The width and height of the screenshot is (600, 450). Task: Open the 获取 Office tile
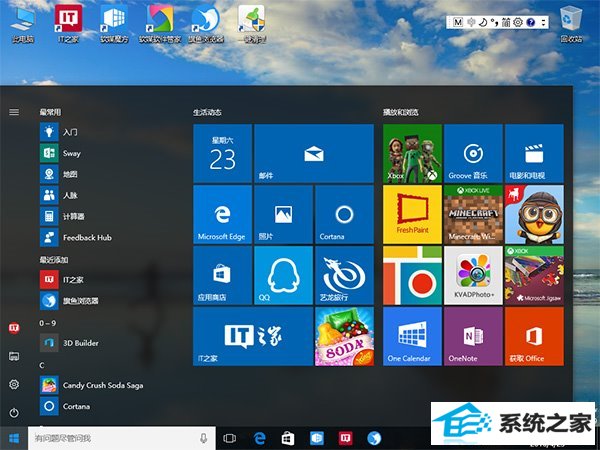534,336
